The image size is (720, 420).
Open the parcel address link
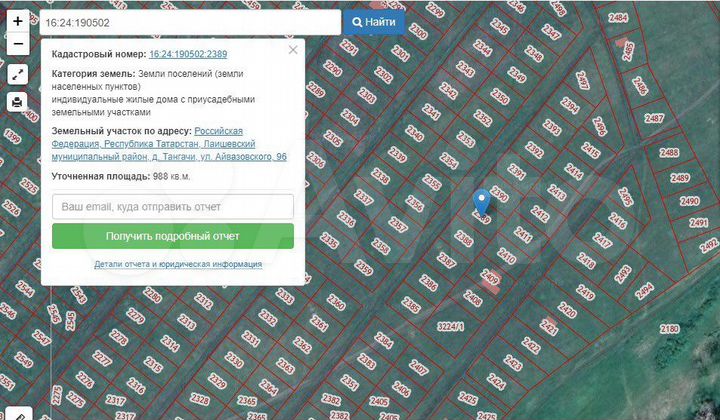[x=170, y=144]
